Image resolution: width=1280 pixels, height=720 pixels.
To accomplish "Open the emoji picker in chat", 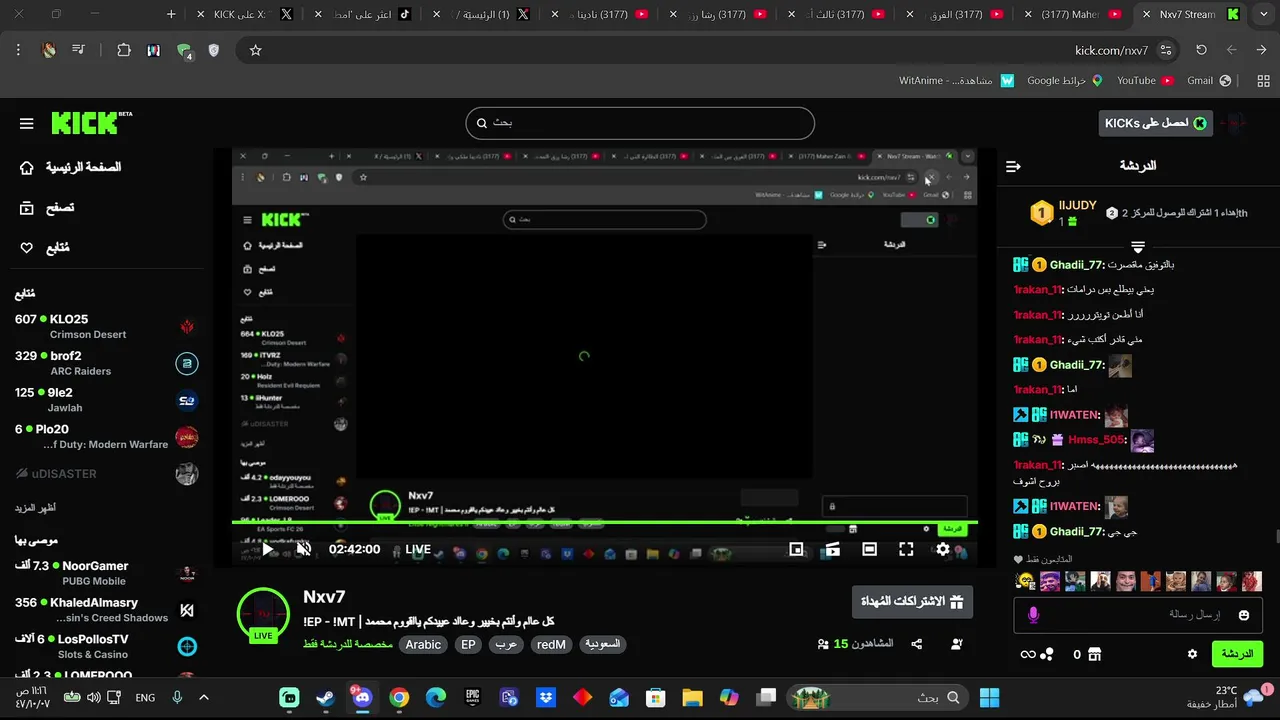I will point(1244,615).
